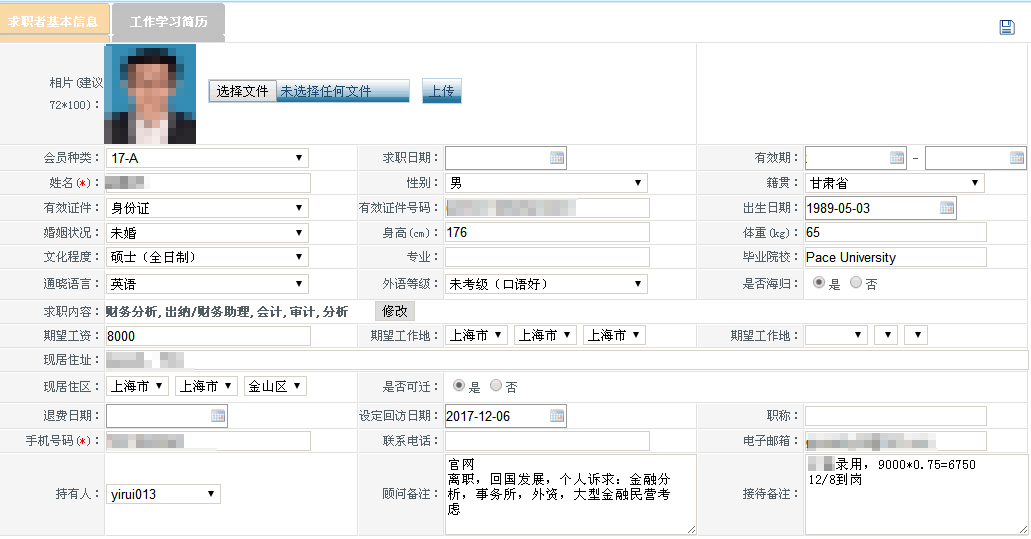Click the 接待备注 text area

point(917,494)
